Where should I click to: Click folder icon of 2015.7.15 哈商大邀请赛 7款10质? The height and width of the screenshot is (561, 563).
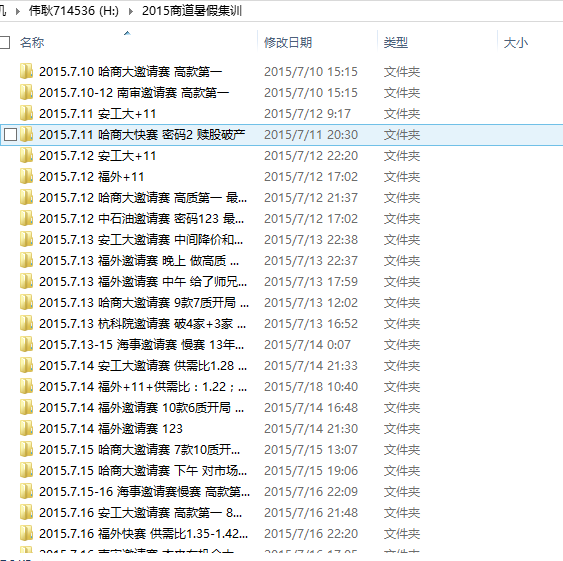[x=27, y=449]
